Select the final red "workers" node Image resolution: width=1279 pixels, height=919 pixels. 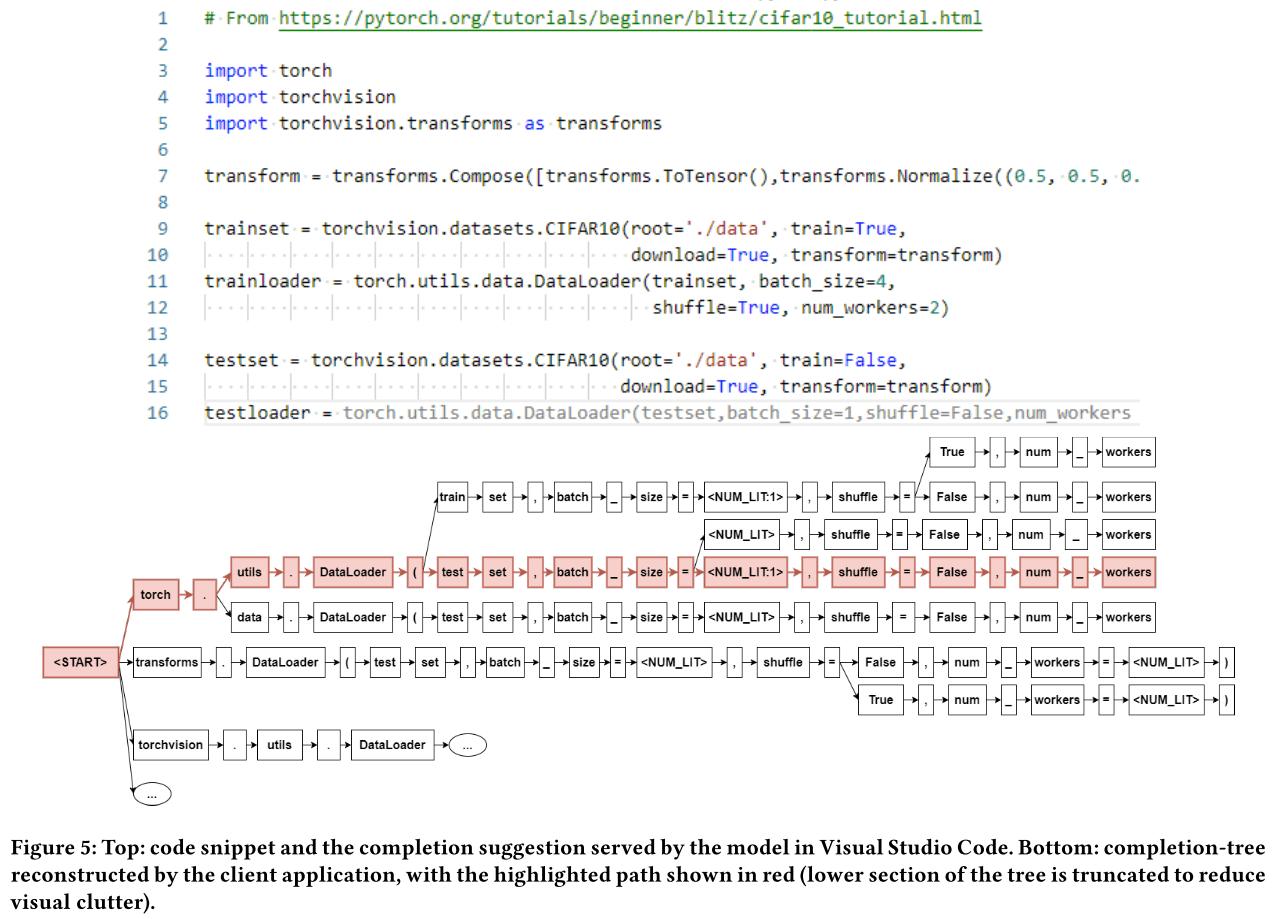pyautogui.click(x=1128, y=572)
